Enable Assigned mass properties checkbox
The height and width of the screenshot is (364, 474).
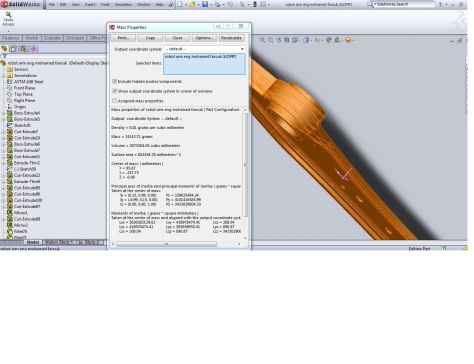[115, 101]
